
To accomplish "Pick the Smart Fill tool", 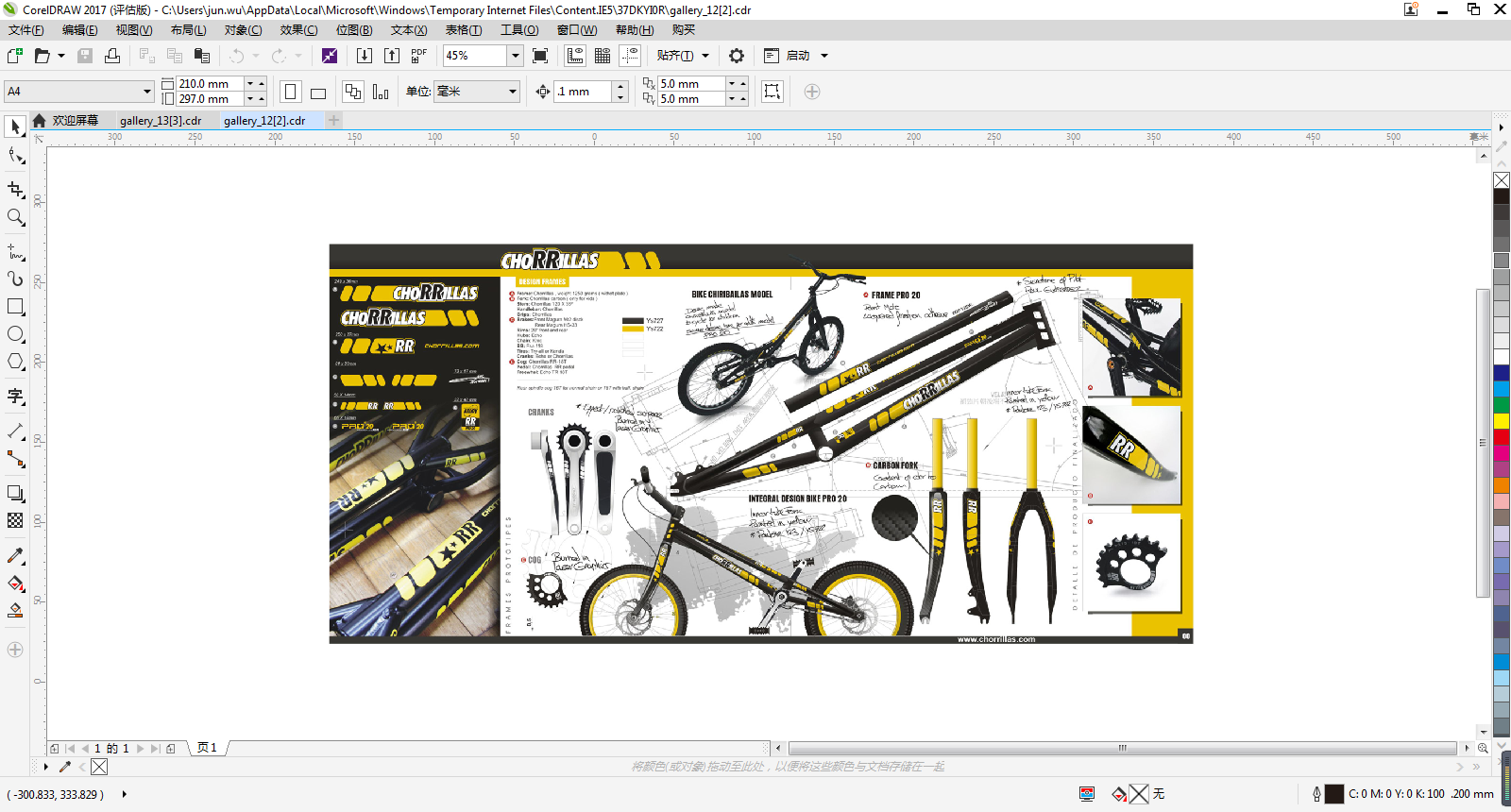I will tap(15, 611).
